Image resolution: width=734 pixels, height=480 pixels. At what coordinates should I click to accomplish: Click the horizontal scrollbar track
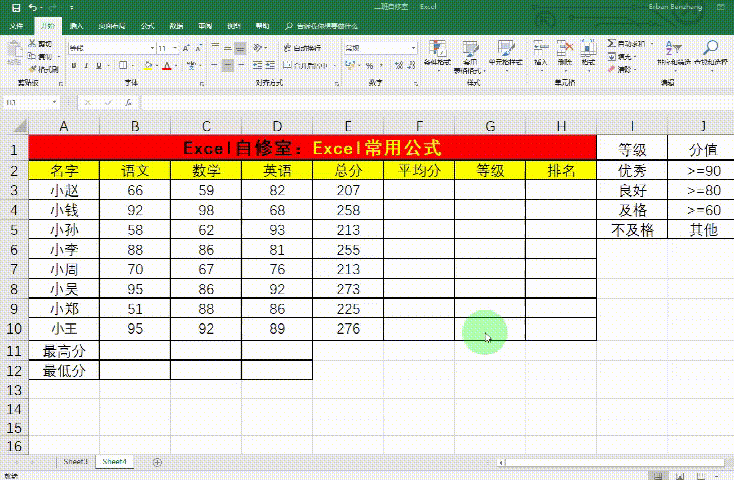613,463
